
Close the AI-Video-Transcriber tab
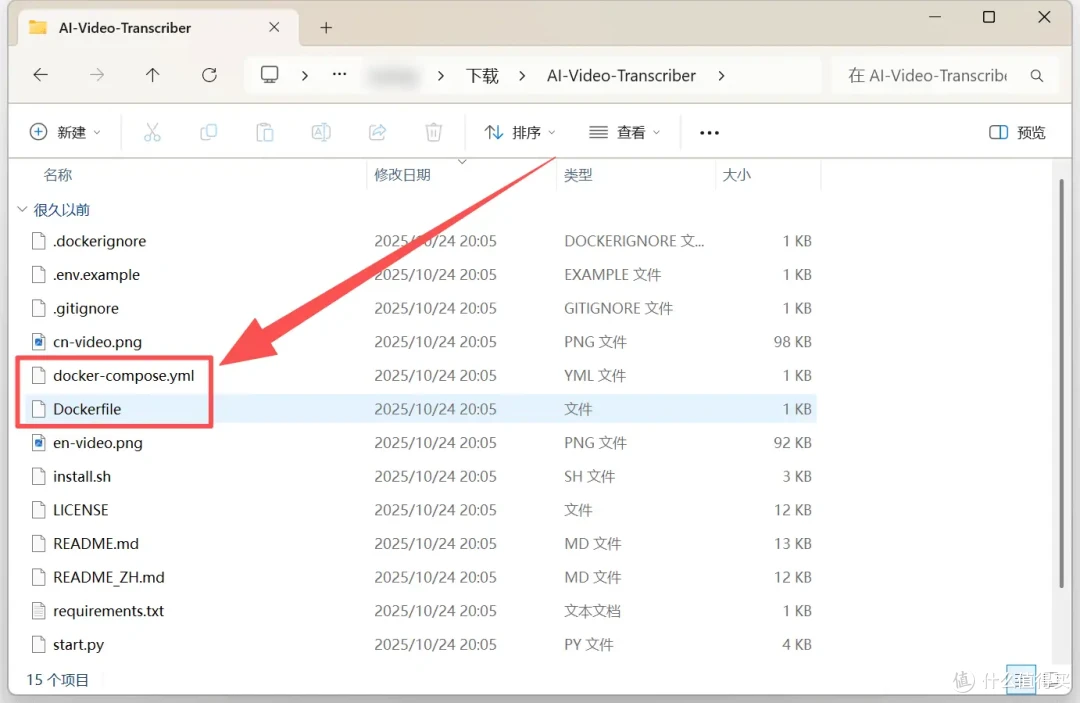click(x=274, y=28)
